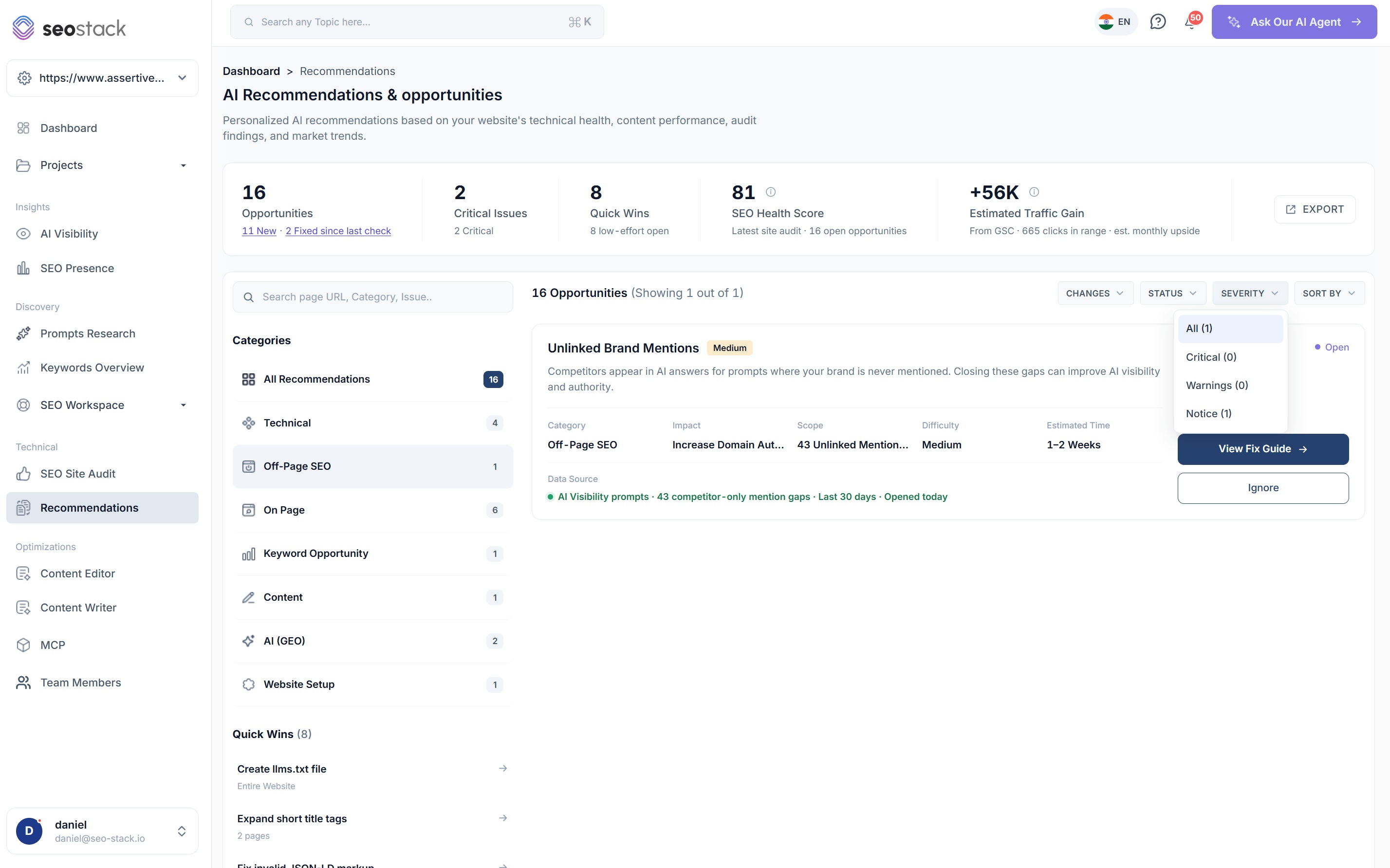Click the Technical category icon
The height and width of the screenshot is (868, 1390).
248,423
